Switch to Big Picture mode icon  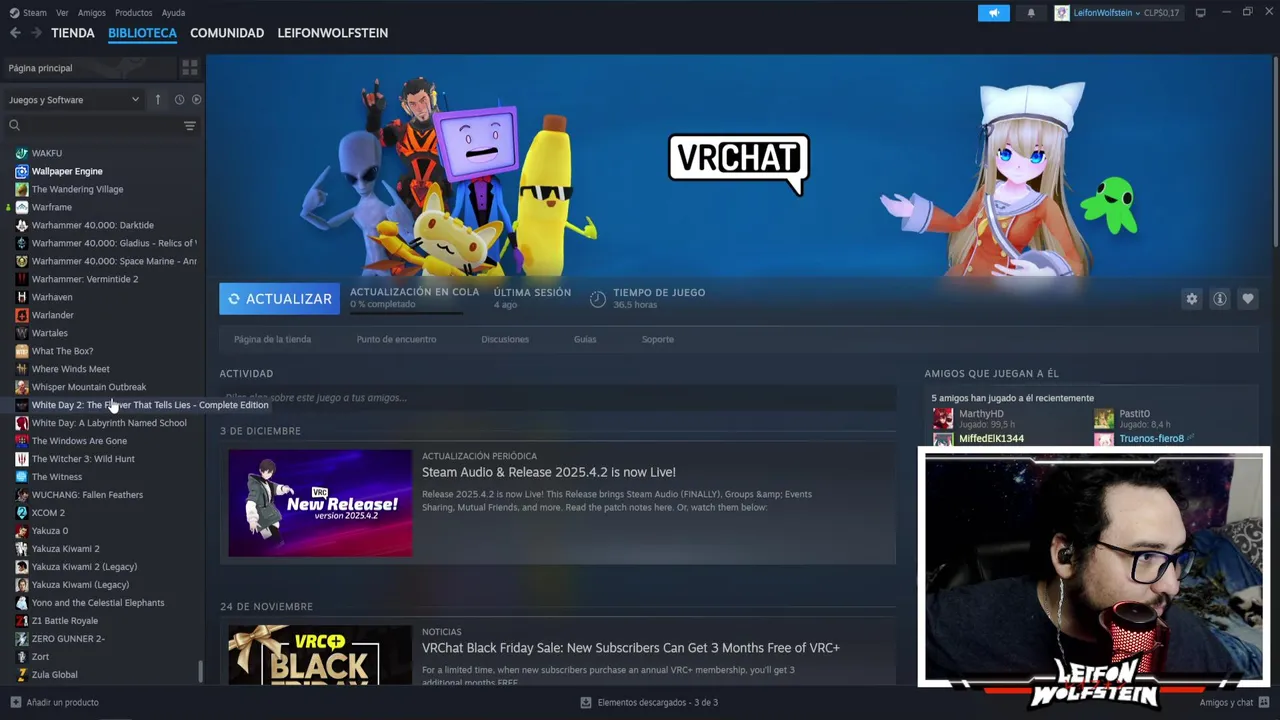[1201, 13]
